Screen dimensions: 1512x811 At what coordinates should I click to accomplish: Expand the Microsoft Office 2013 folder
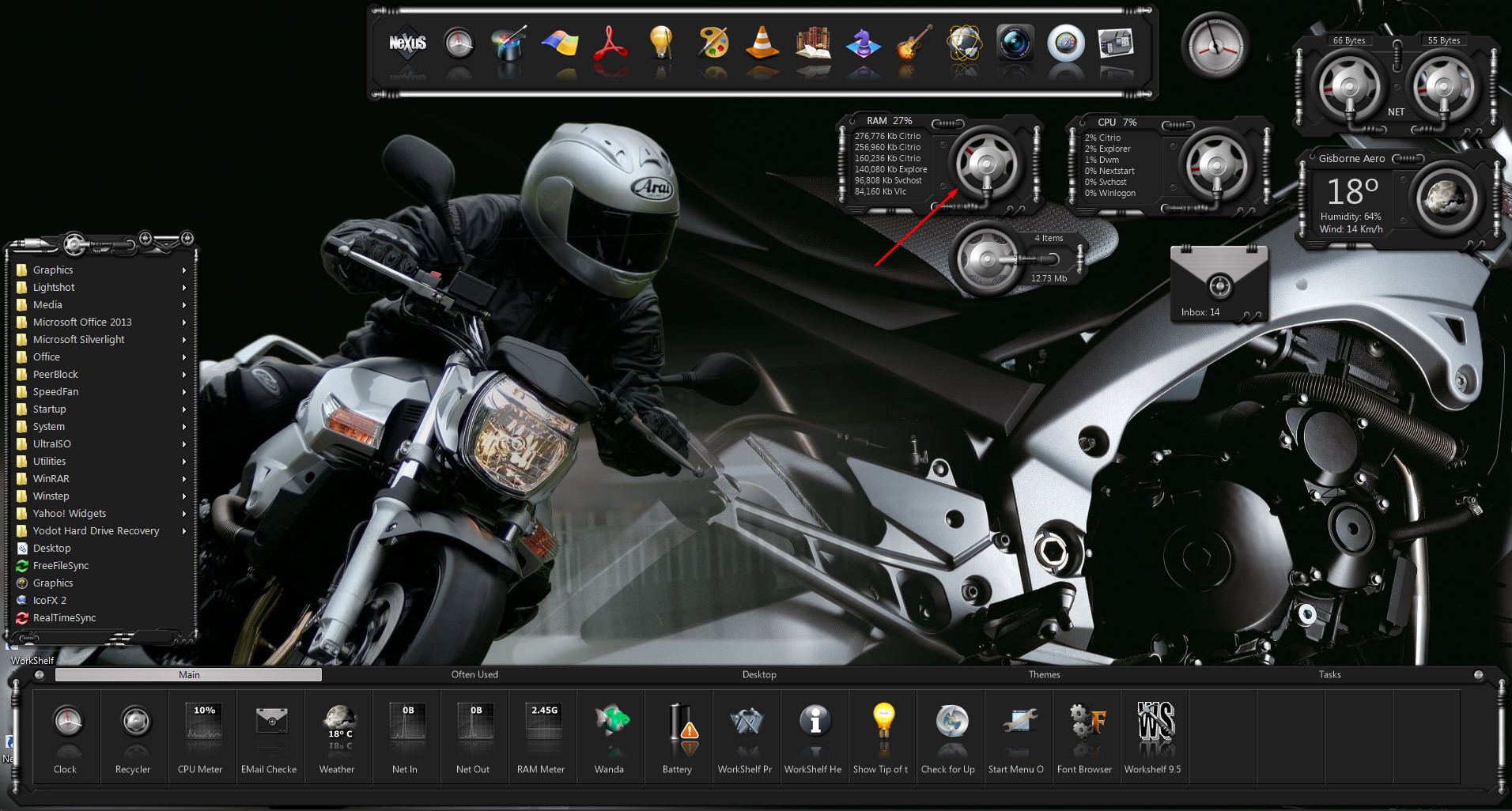[x=82, y=323]
